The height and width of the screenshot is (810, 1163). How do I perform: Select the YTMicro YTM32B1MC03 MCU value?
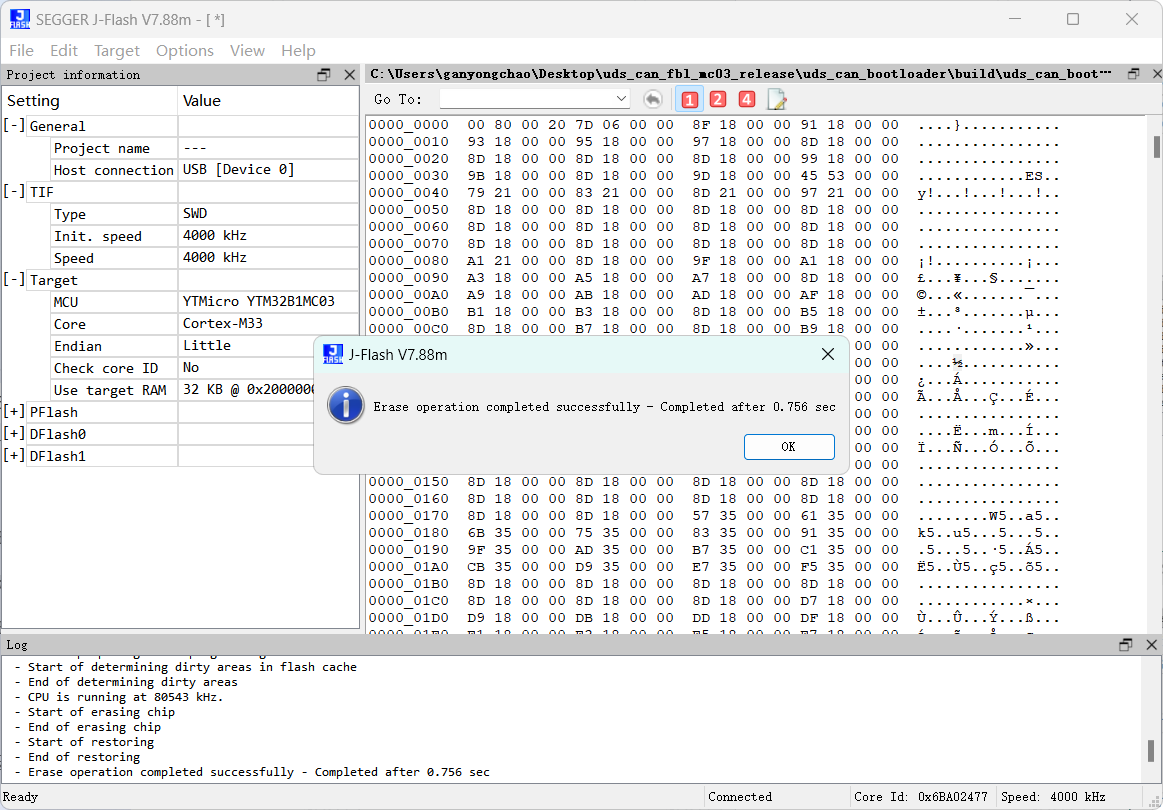coord(258,302)
